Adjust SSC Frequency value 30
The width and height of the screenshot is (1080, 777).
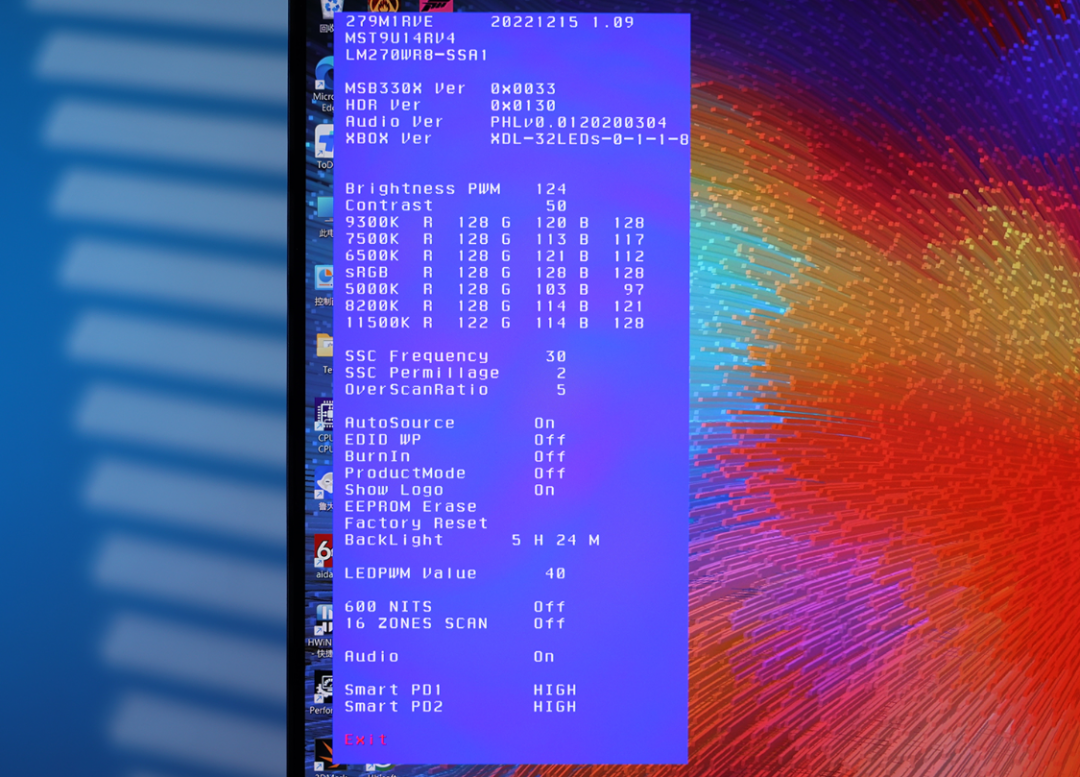pos(557,356)
